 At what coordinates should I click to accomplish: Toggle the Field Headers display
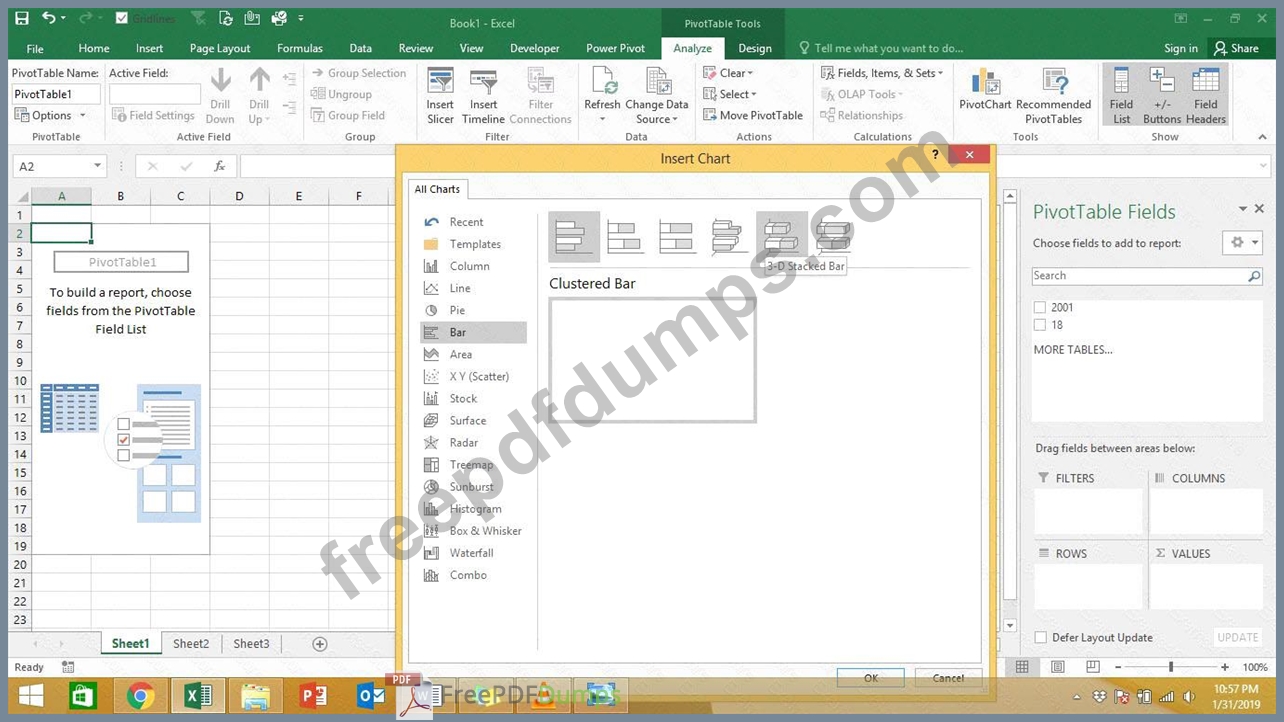tap(1206, 97)
